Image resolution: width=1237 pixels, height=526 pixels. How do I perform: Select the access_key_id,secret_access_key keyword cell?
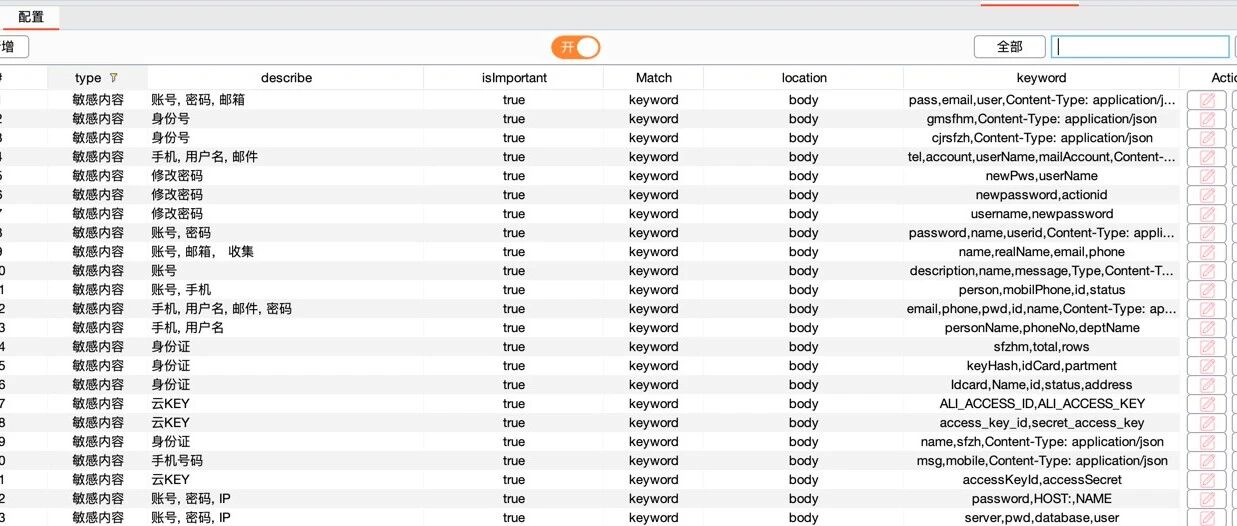(x=1041, y=423)
